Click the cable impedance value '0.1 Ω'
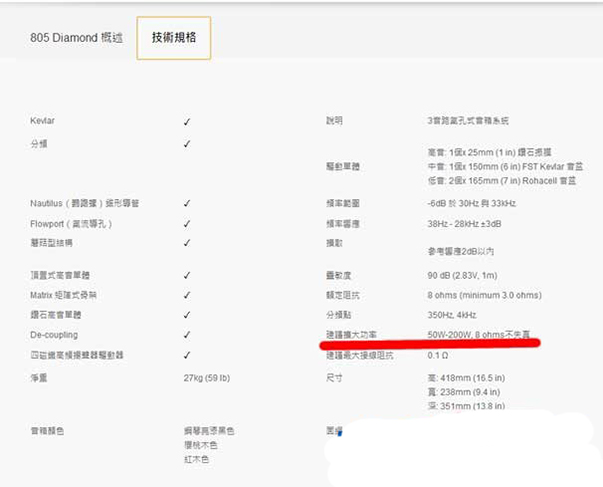This screenshot has width=603, height=487. 438,355
